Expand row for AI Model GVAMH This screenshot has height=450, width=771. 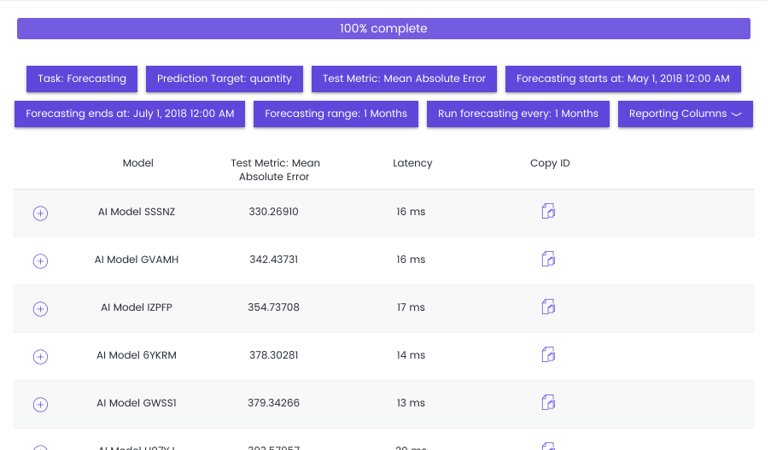(40, 261)
